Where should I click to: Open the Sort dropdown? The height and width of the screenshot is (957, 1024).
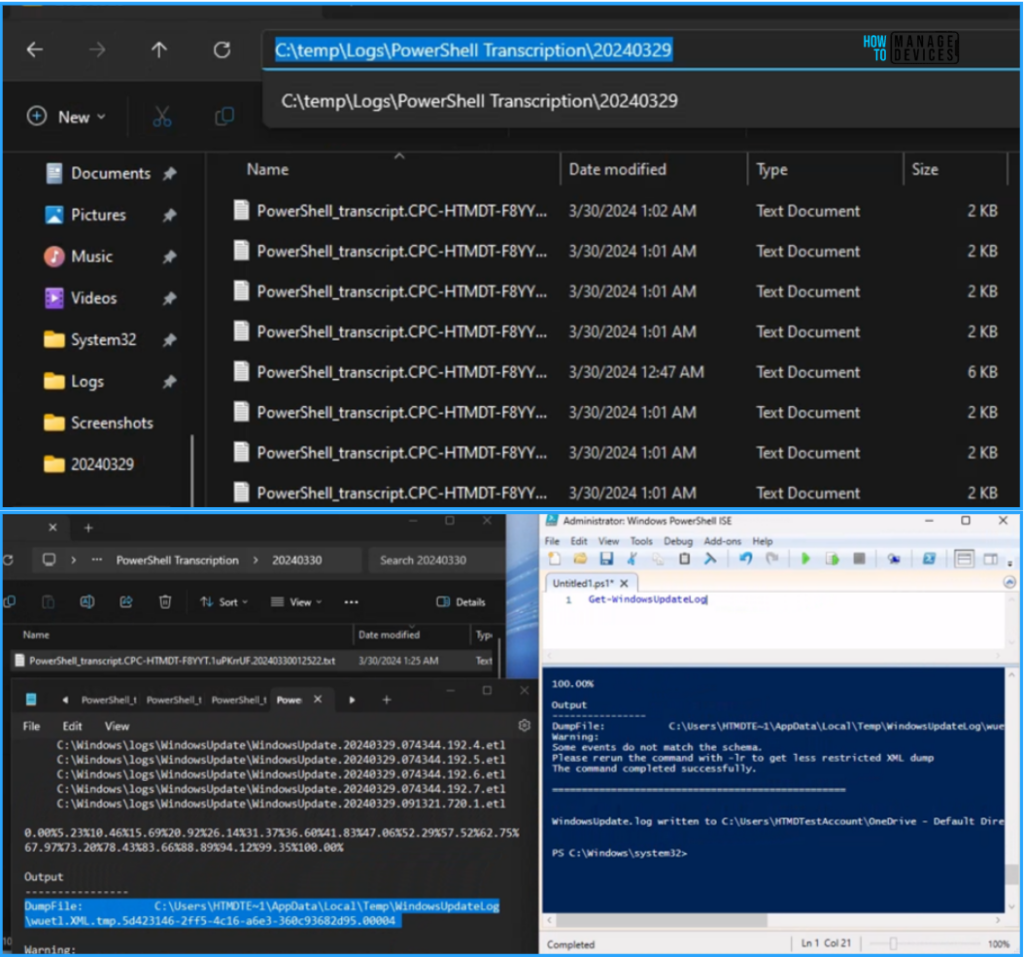[x=224, y=602]
